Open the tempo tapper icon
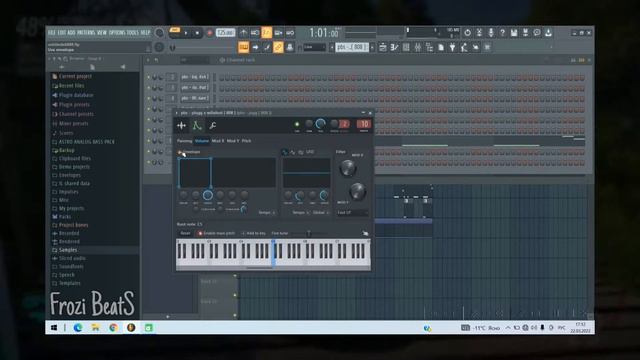The image size is (640, 360). (464, 47)
